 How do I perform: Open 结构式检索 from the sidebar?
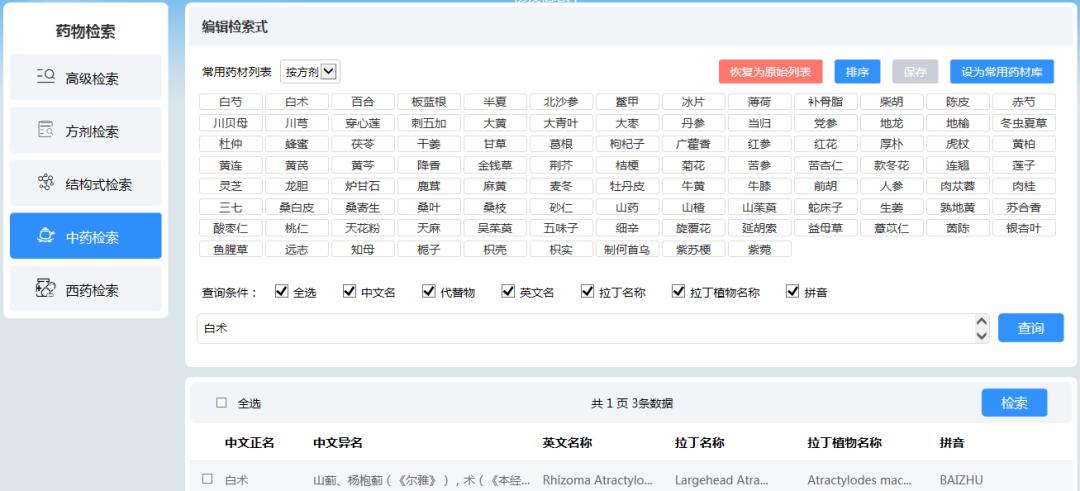pos(85,184)
